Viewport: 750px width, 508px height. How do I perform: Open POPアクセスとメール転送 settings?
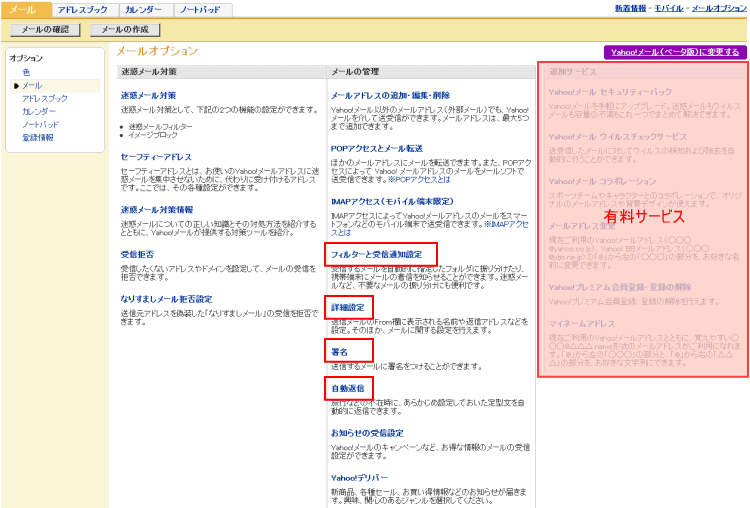point(376,148)
